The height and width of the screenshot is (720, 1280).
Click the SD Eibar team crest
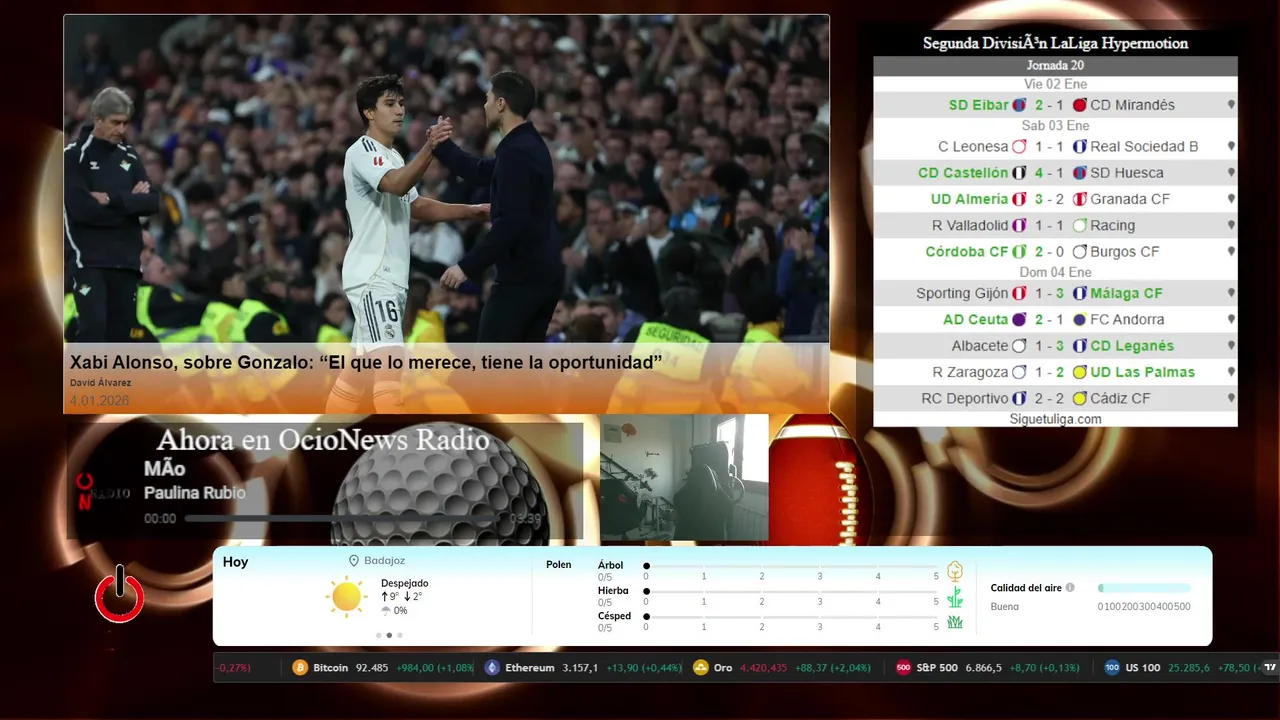[x=1019, y=105]
